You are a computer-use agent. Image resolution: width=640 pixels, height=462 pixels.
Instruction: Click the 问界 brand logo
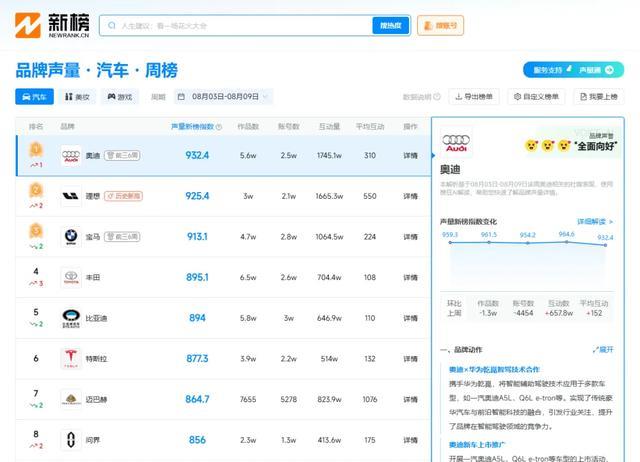[70, 439]
